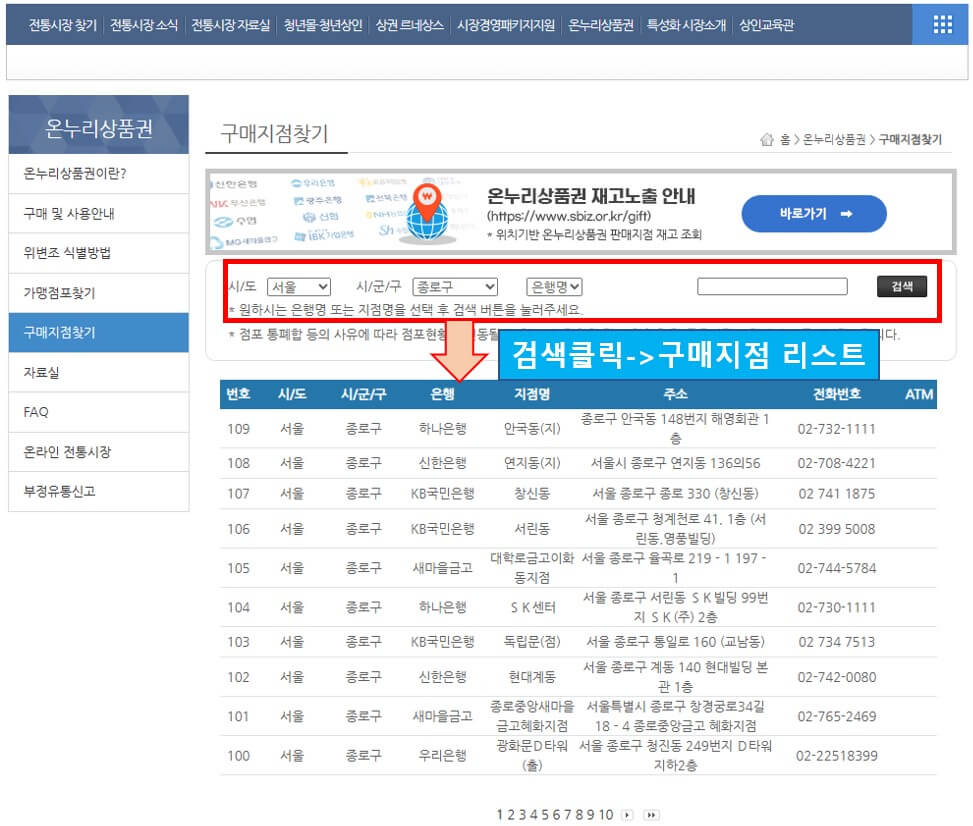Click row number 109
The width and height of the screenshot is (973, 826).
pos(238,429)
